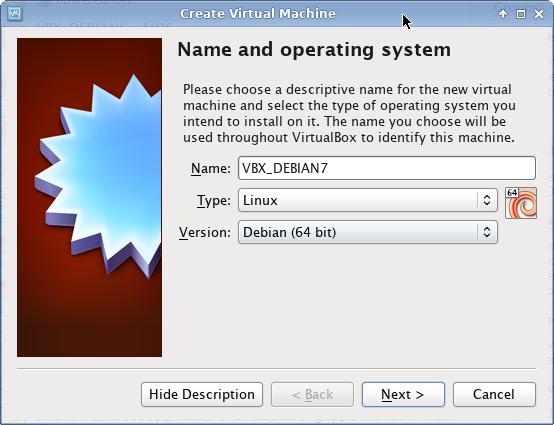
Task: Click the Hide Description button
Action: tap(202, 394)
